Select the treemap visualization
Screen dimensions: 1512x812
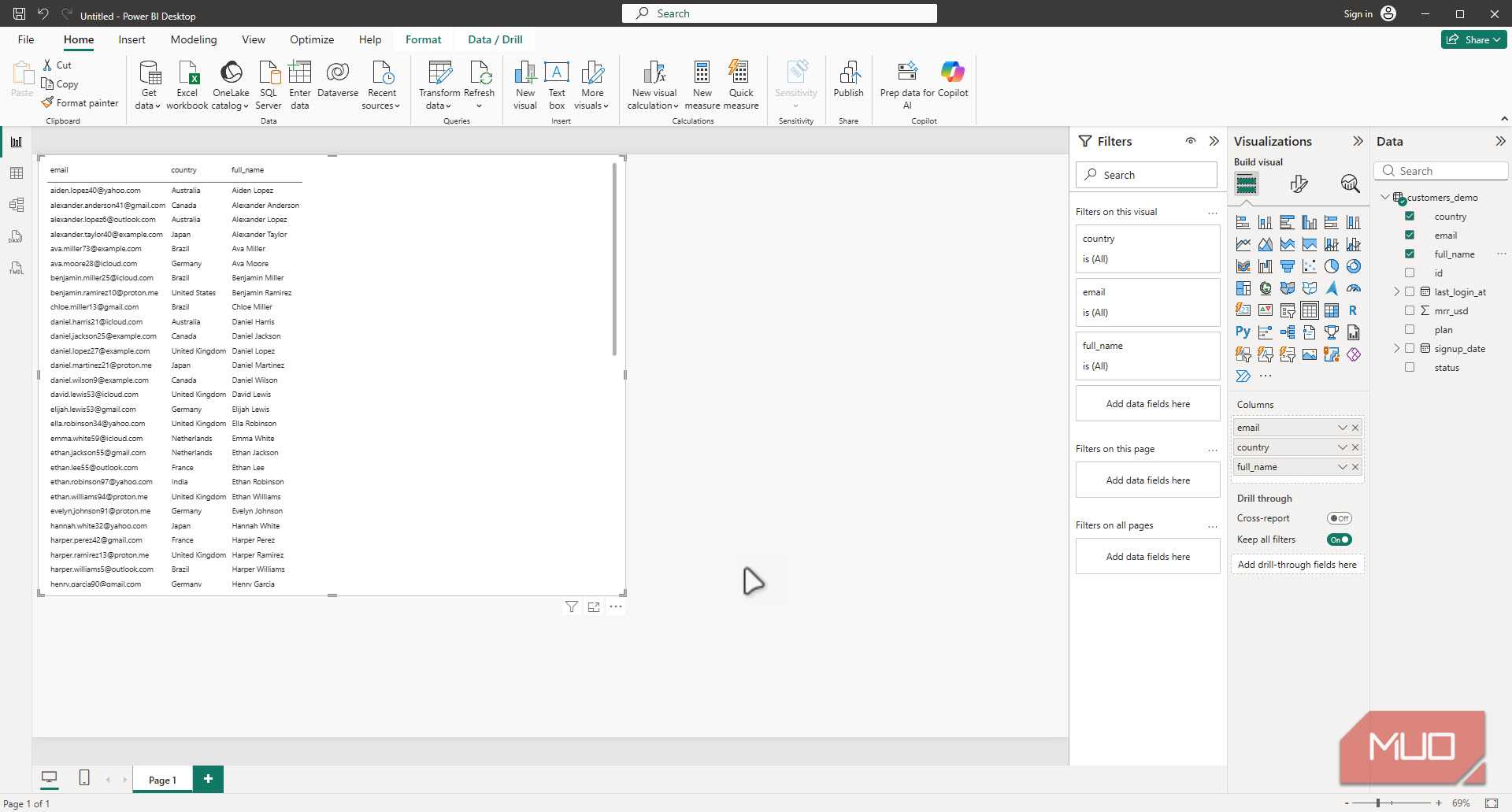(x=1243, y=288)
